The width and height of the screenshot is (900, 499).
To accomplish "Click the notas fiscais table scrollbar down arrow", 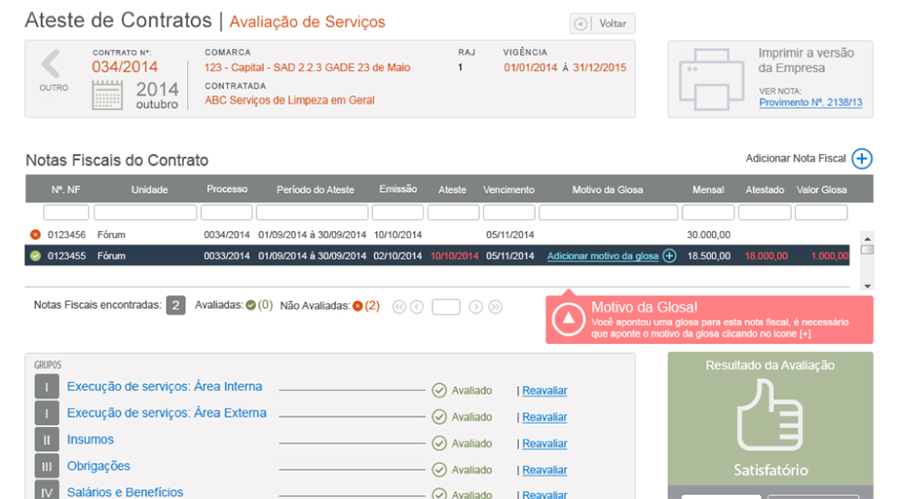I will 867,286.
